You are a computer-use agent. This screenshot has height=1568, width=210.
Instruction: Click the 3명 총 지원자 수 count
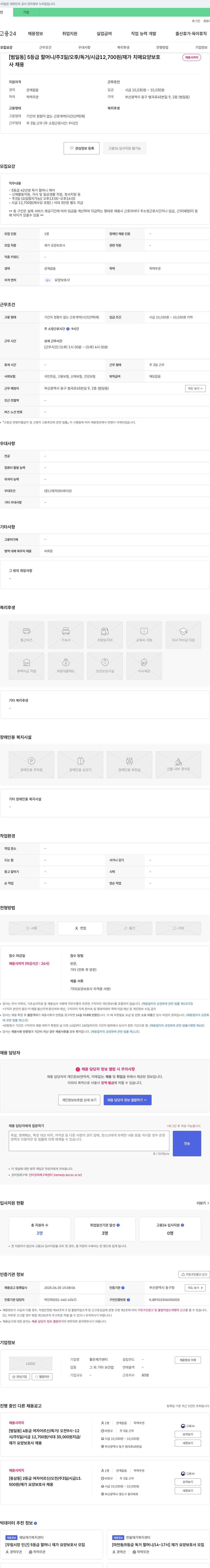click(40, 1233)
